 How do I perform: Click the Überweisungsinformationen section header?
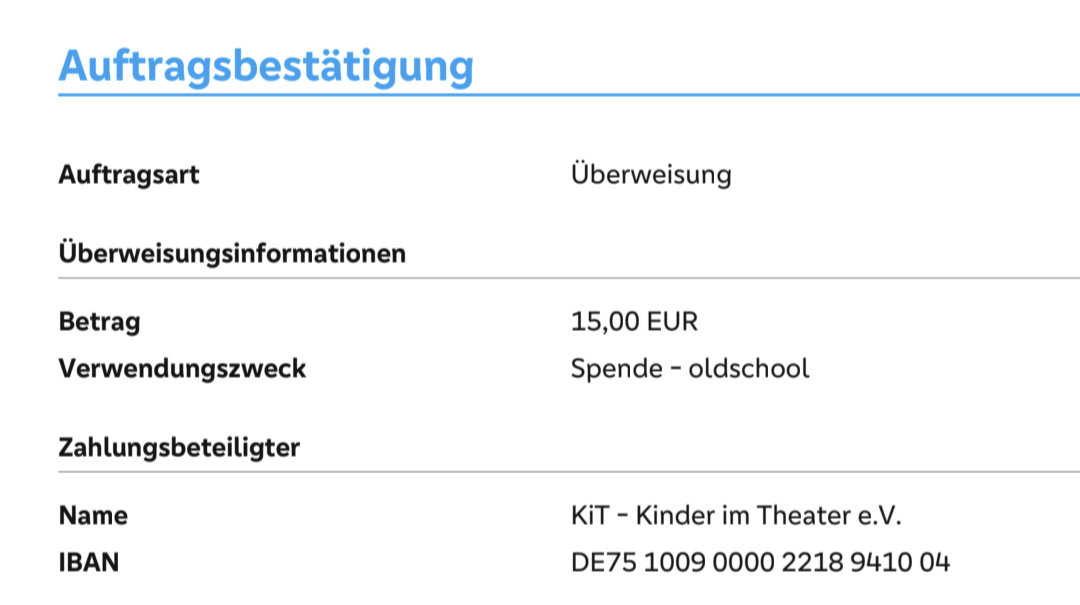[232, 253]
